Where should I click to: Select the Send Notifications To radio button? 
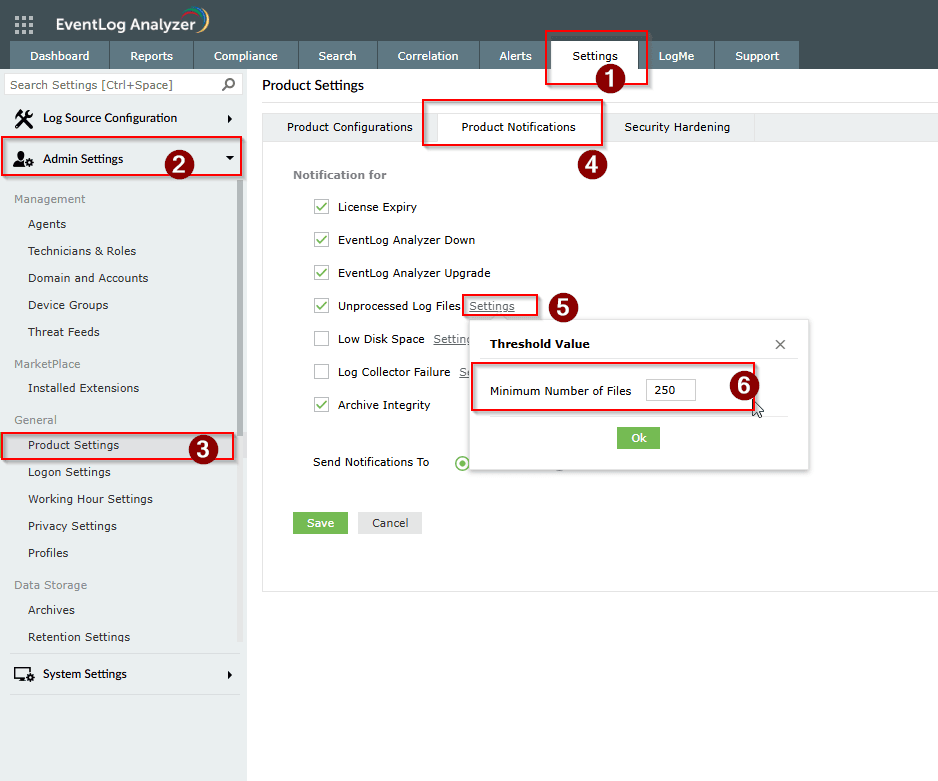(x=462, y=463)
